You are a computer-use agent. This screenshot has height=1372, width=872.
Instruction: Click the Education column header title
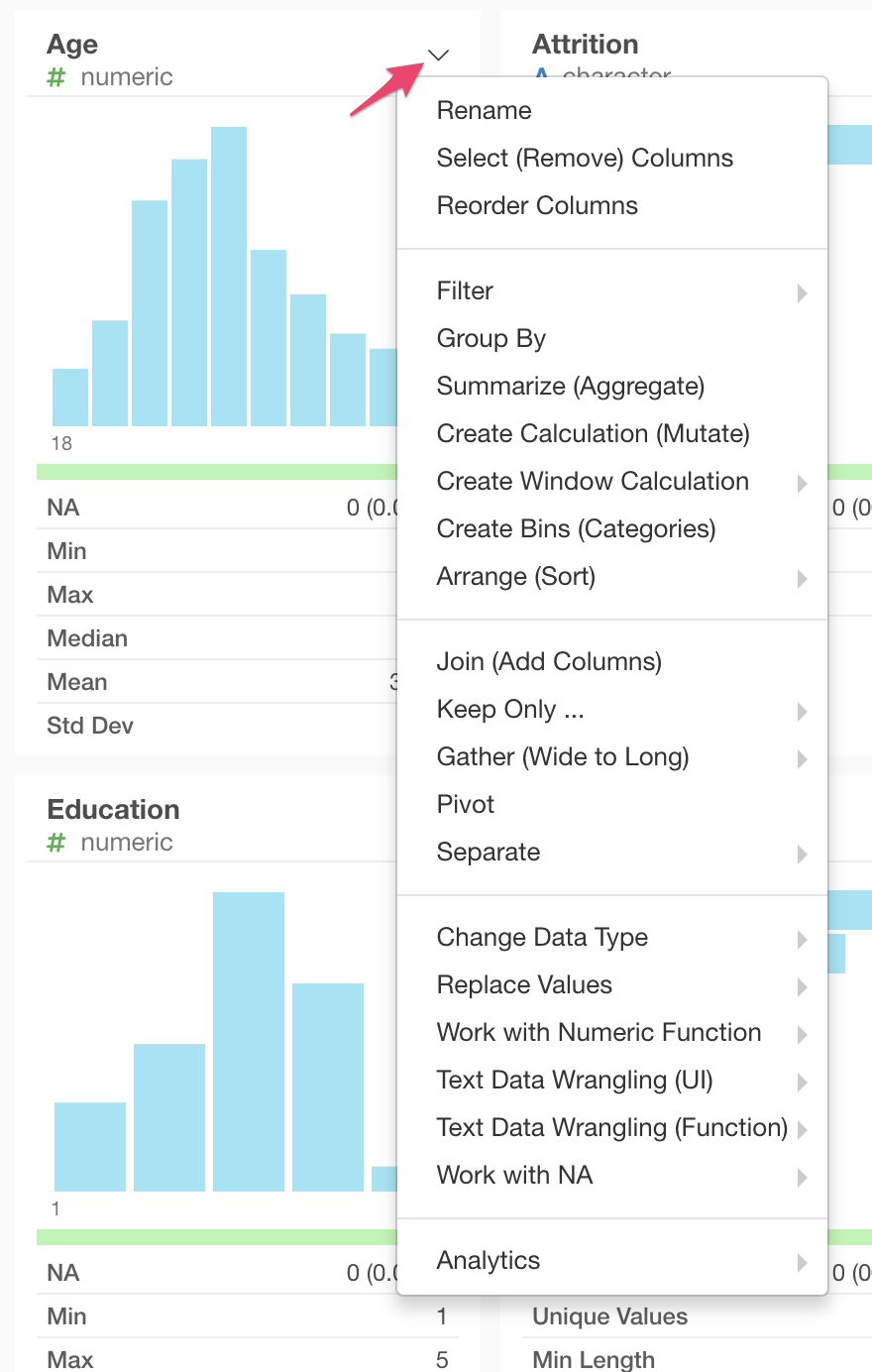(x=113, y=809)
